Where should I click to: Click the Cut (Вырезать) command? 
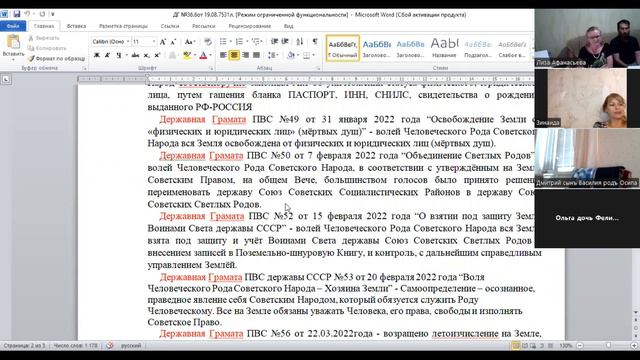click(44, 38)
